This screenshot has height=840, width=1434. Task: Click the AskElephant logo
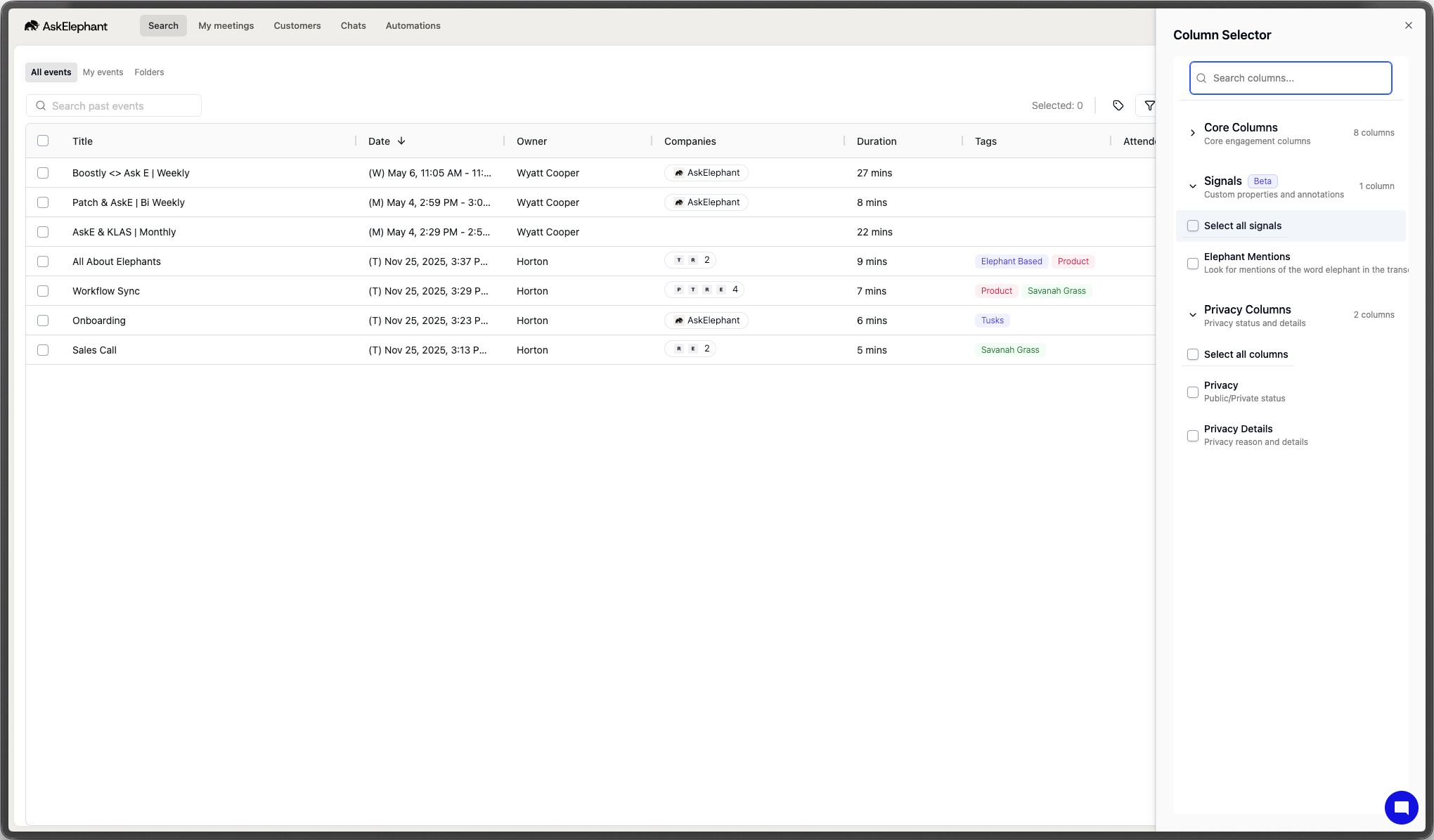tap(65, 26)
